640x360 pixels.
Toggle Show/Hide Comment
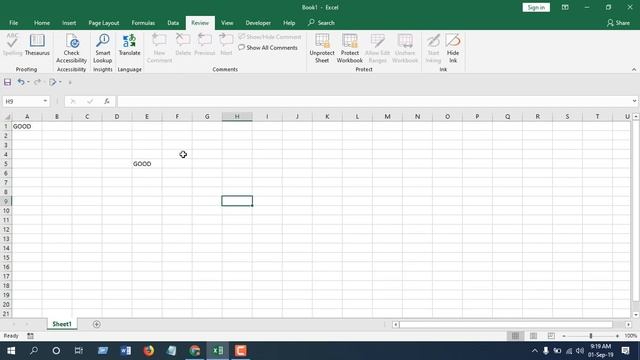point(270,37)
